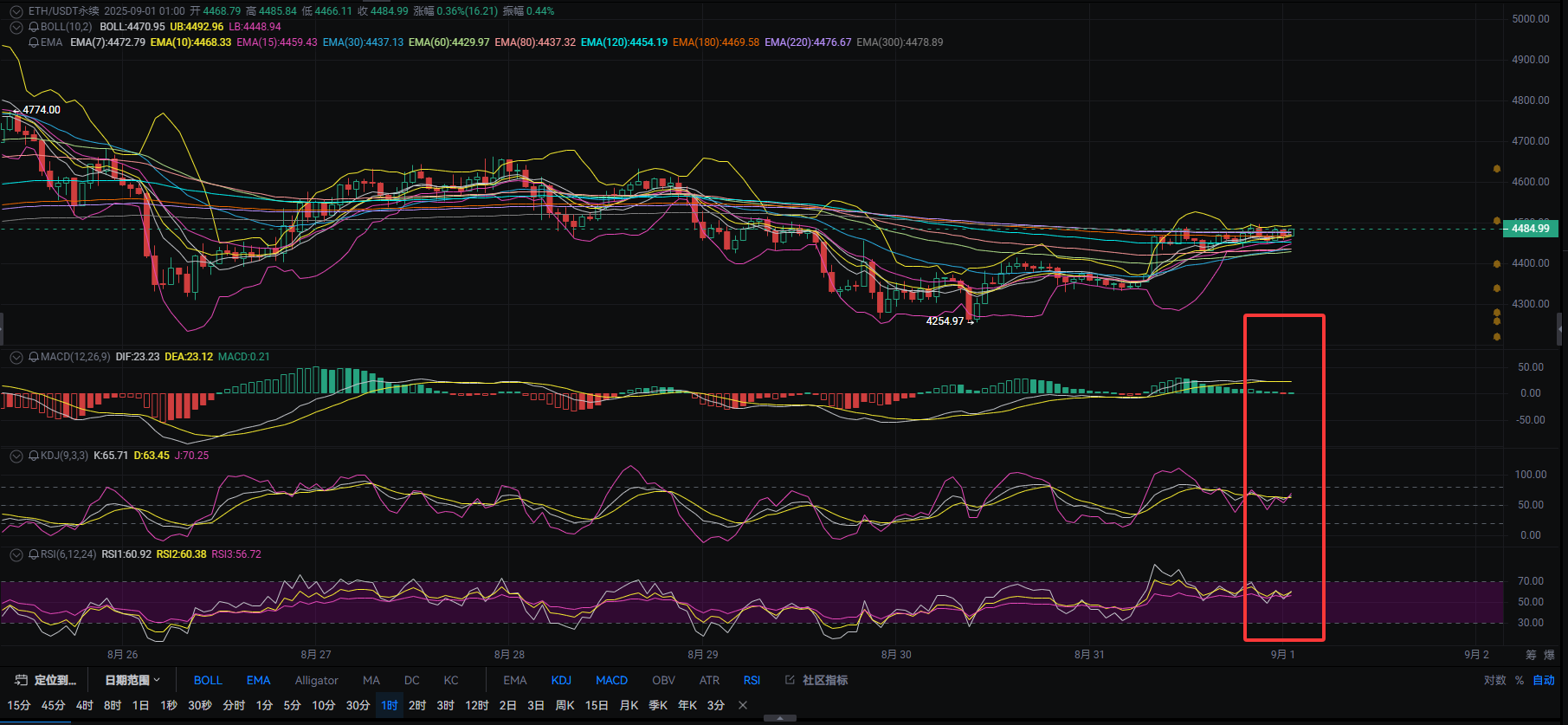Select the 分时 chart mode
This screenshot has width=1568, height=725.
234,705
